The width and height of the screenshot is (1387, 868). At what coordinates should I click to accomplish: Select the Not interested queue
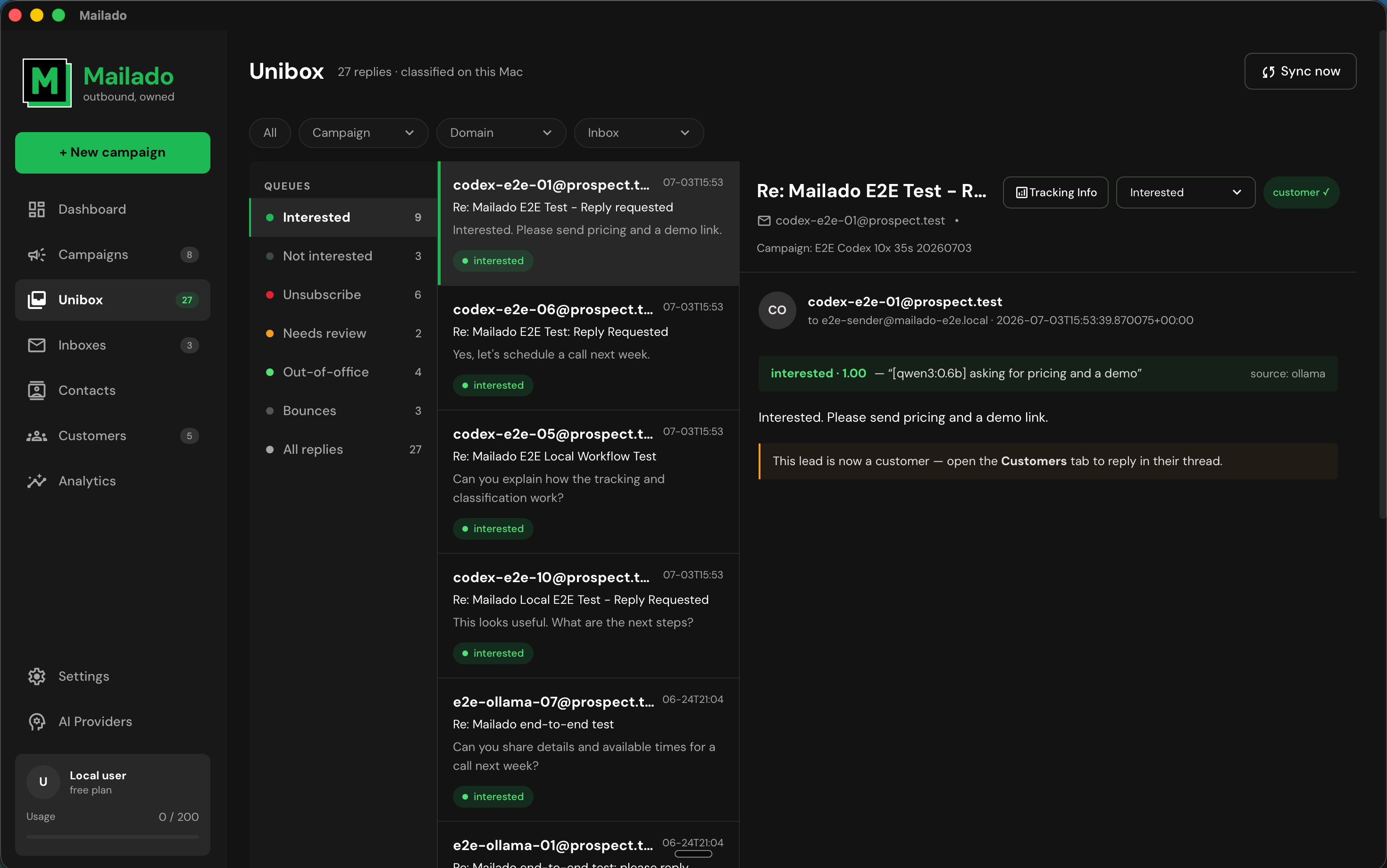[343, 256]
